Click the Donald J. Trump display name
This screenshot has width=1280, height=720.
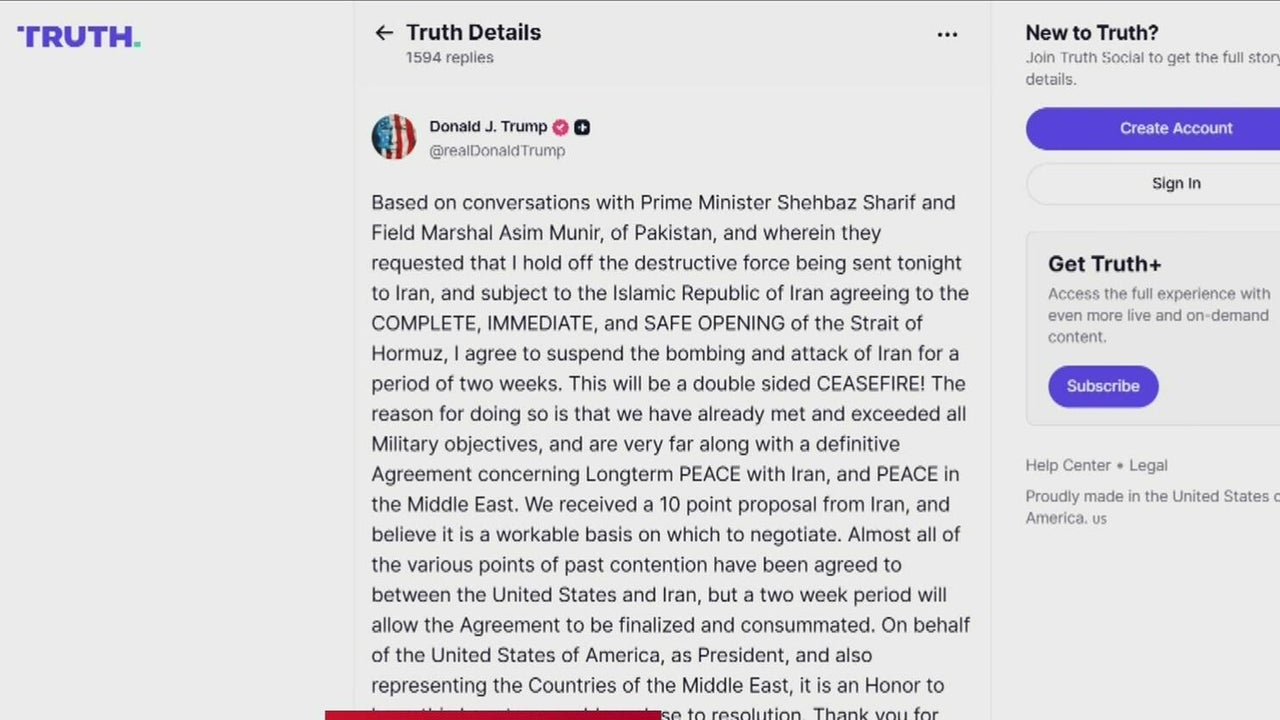(x=488, y=127)
